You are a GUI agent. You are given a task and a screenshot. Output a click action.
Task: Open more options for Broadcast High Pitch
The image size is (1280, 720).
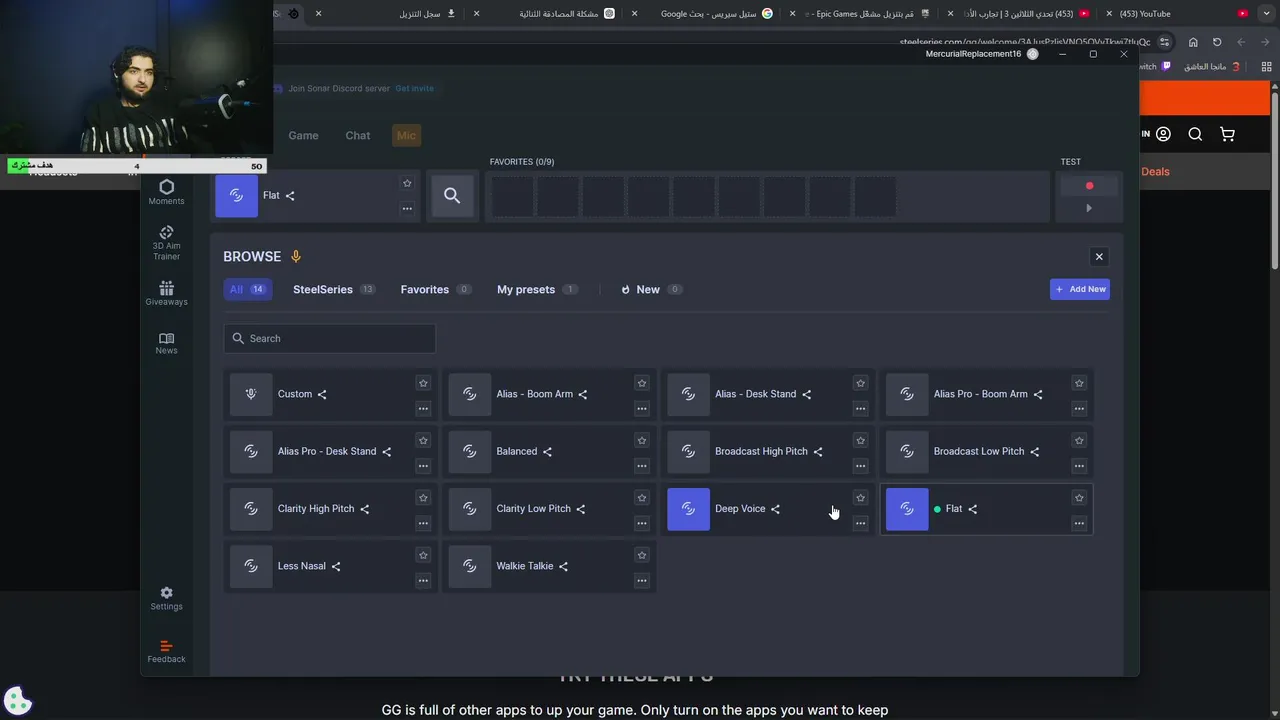(x=860, y=465)
